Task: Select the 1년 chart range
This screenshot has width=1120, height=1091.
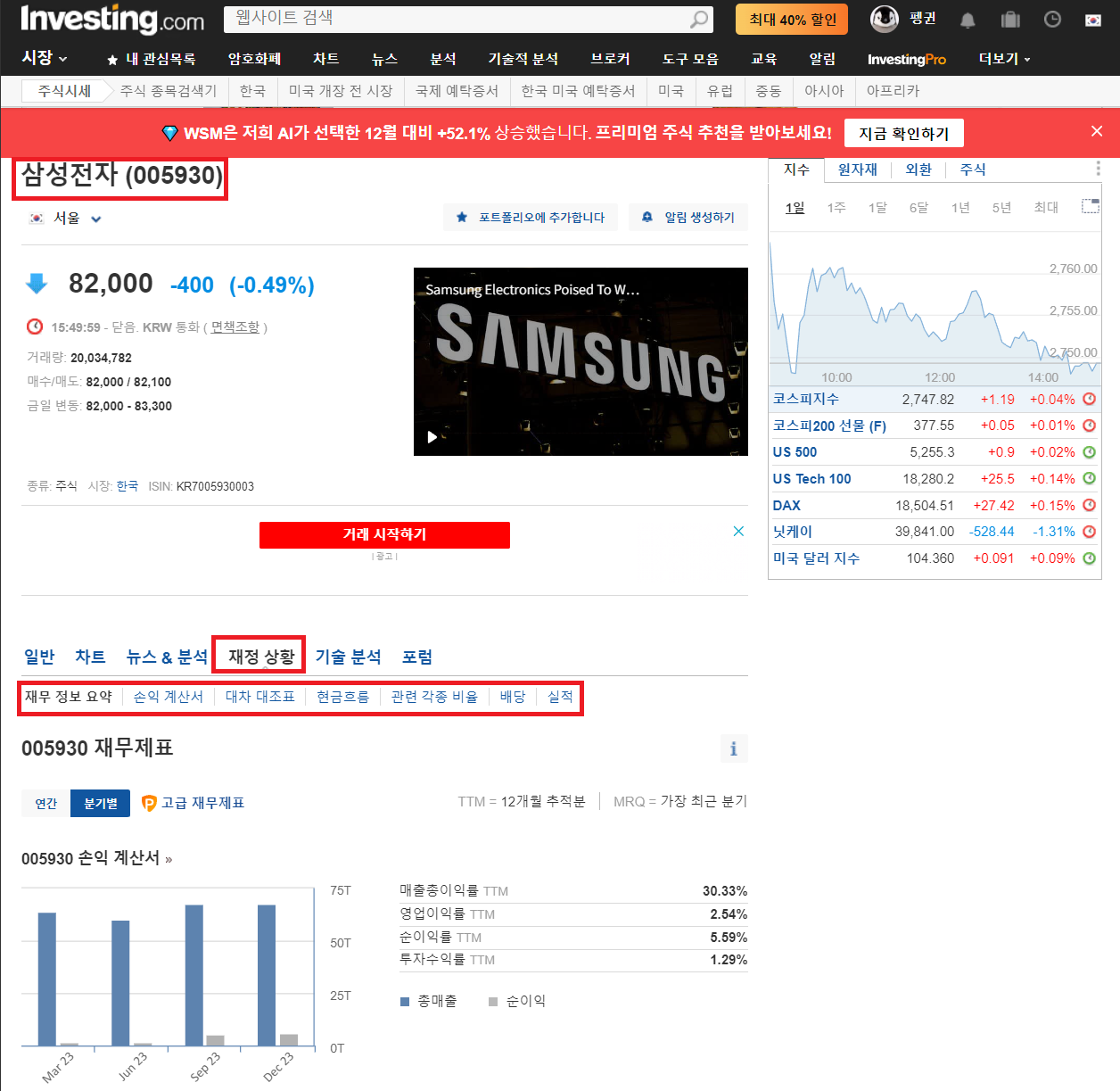Action: pyautogui.click(x=960, y=207)
